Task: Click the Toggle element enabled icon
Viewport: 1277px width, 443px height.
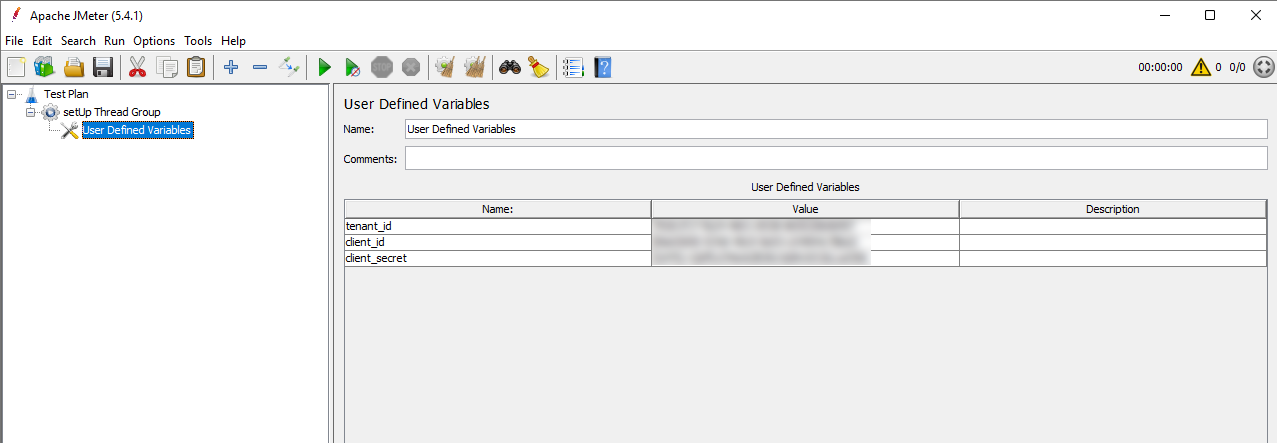Action: click(x=289, y=67)
